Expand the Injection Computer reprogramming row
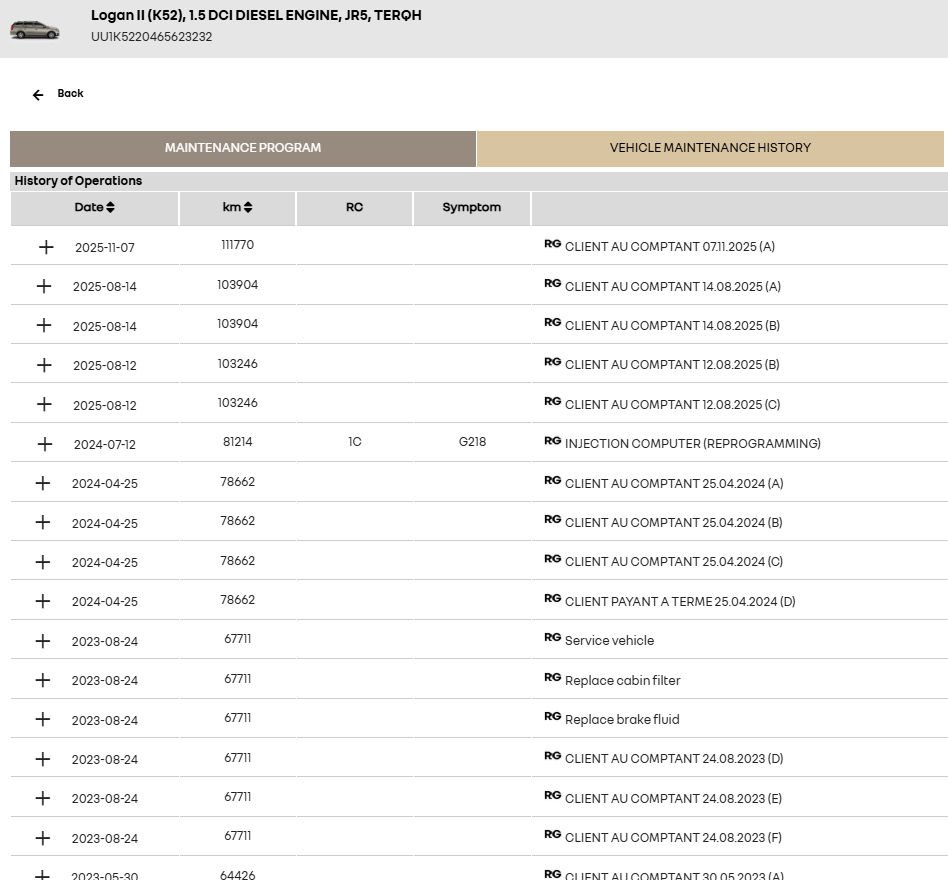The width and height of the screenshot is (948, 880). pyautogui.click(x=45, y=444)
